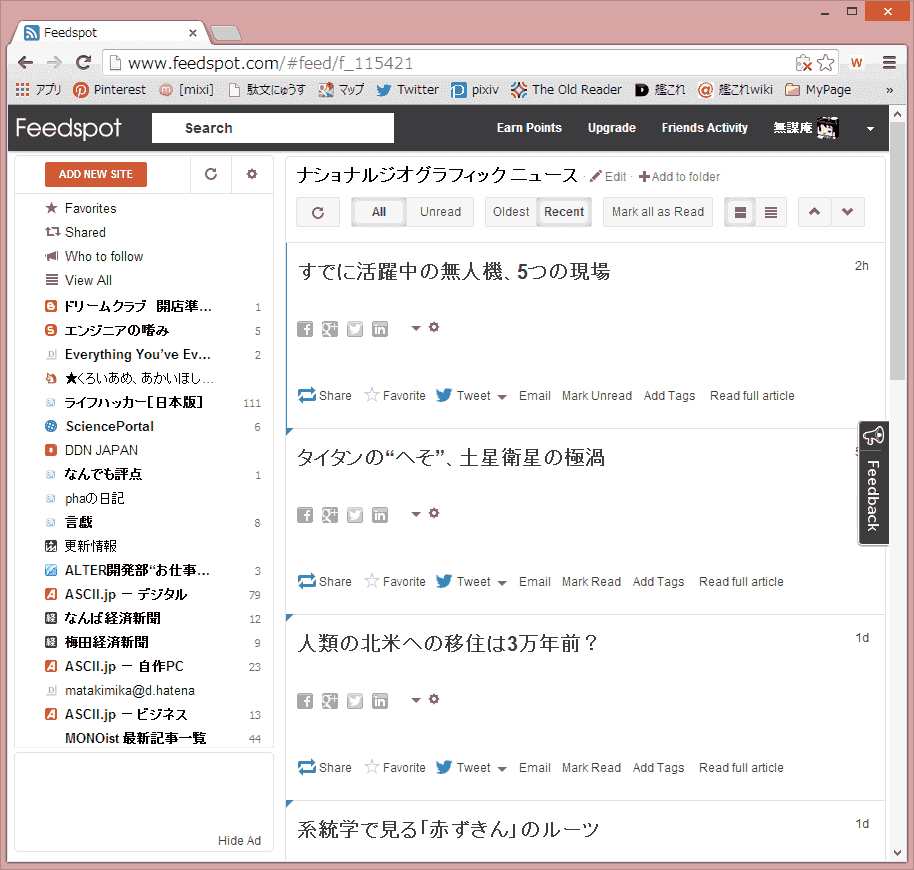
Task: Share first article on Google Plus
Action: pyautogui.click(x=330, y=329)
